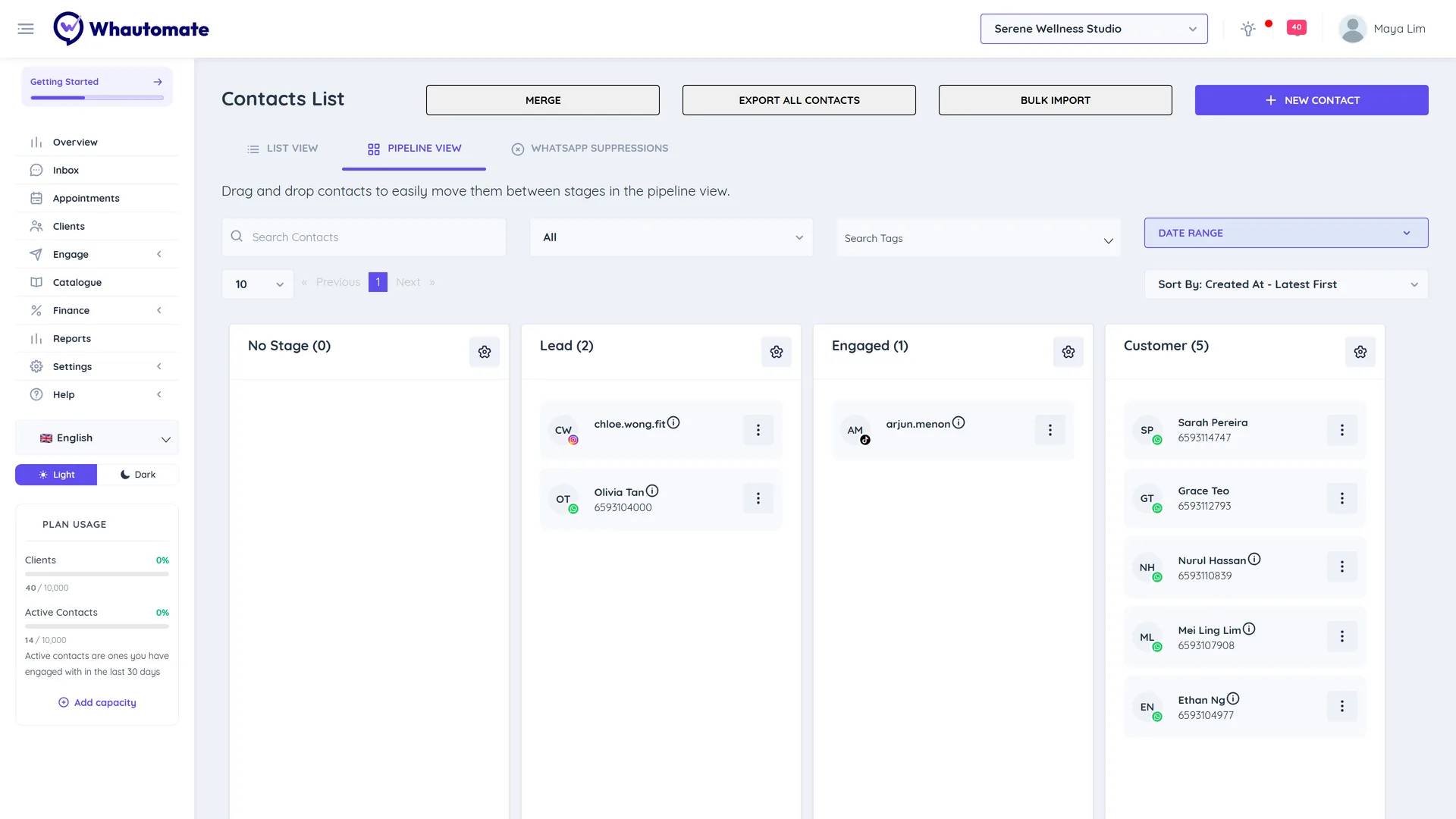The width and height of the screenshot is (1456, 819).
Task: Open three-dot menu for Grace Teo
Action: (1342, 498)
